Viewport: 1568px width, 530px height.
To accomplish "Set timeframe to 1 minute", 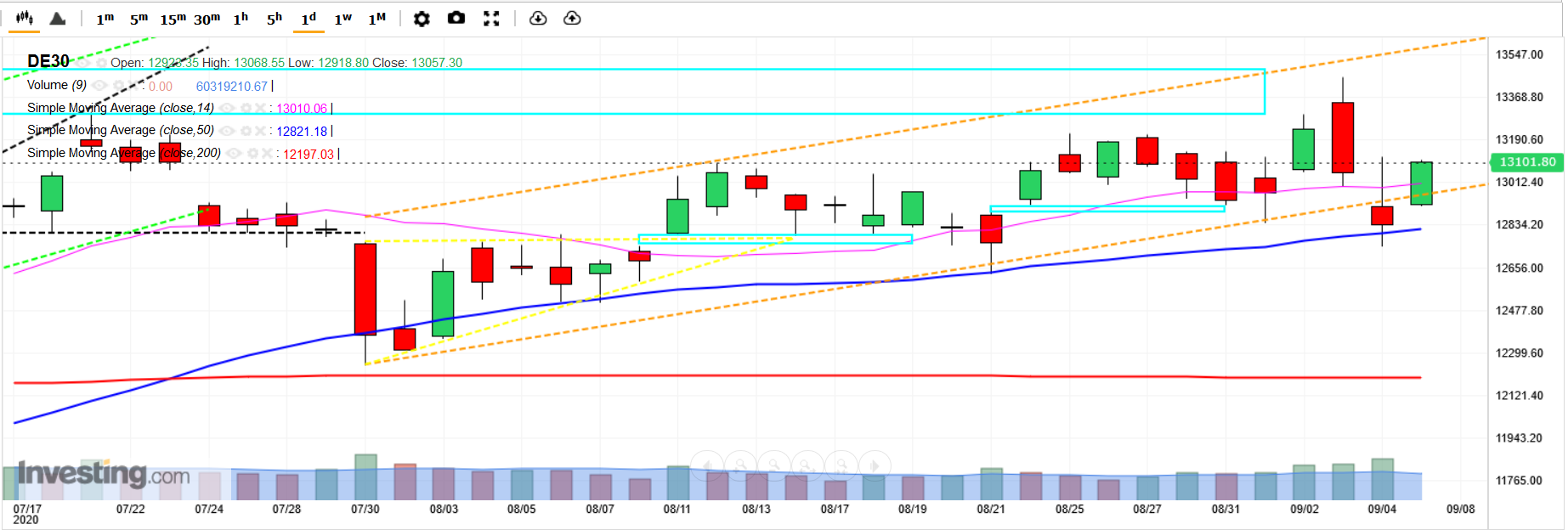I will [105, 19].
